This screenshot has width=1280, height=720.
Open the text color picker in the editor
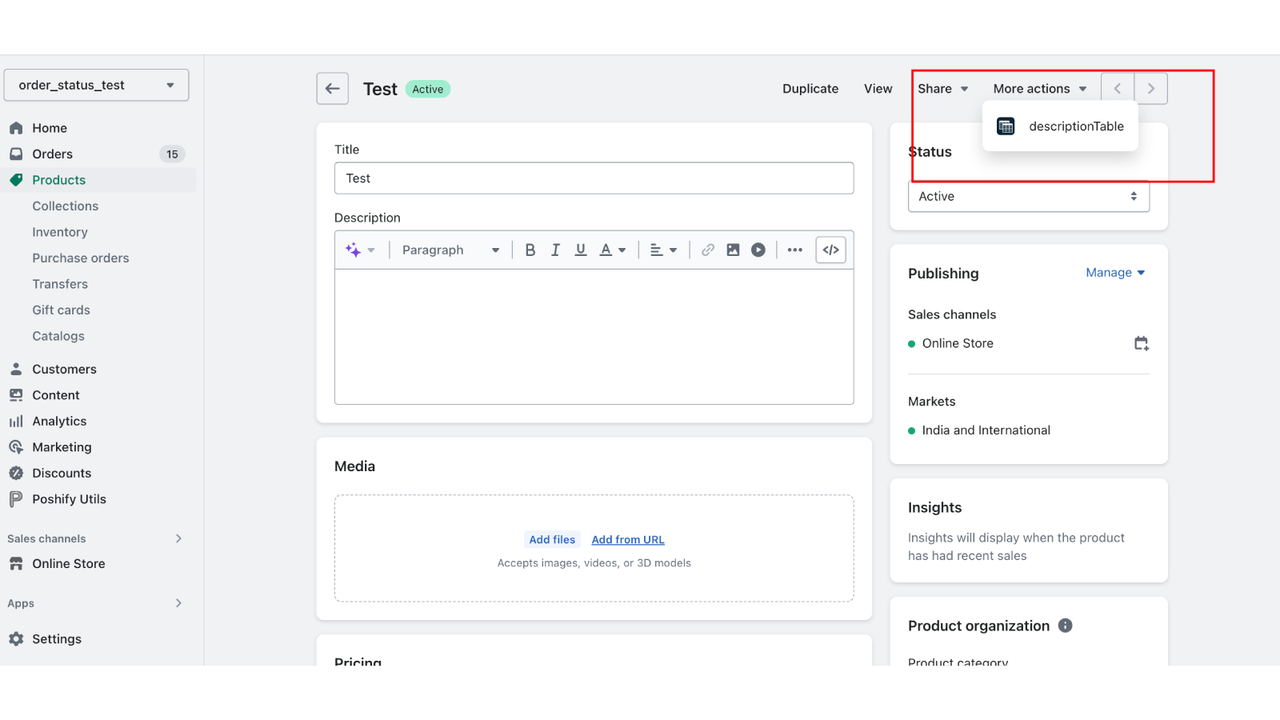(606, 249)
